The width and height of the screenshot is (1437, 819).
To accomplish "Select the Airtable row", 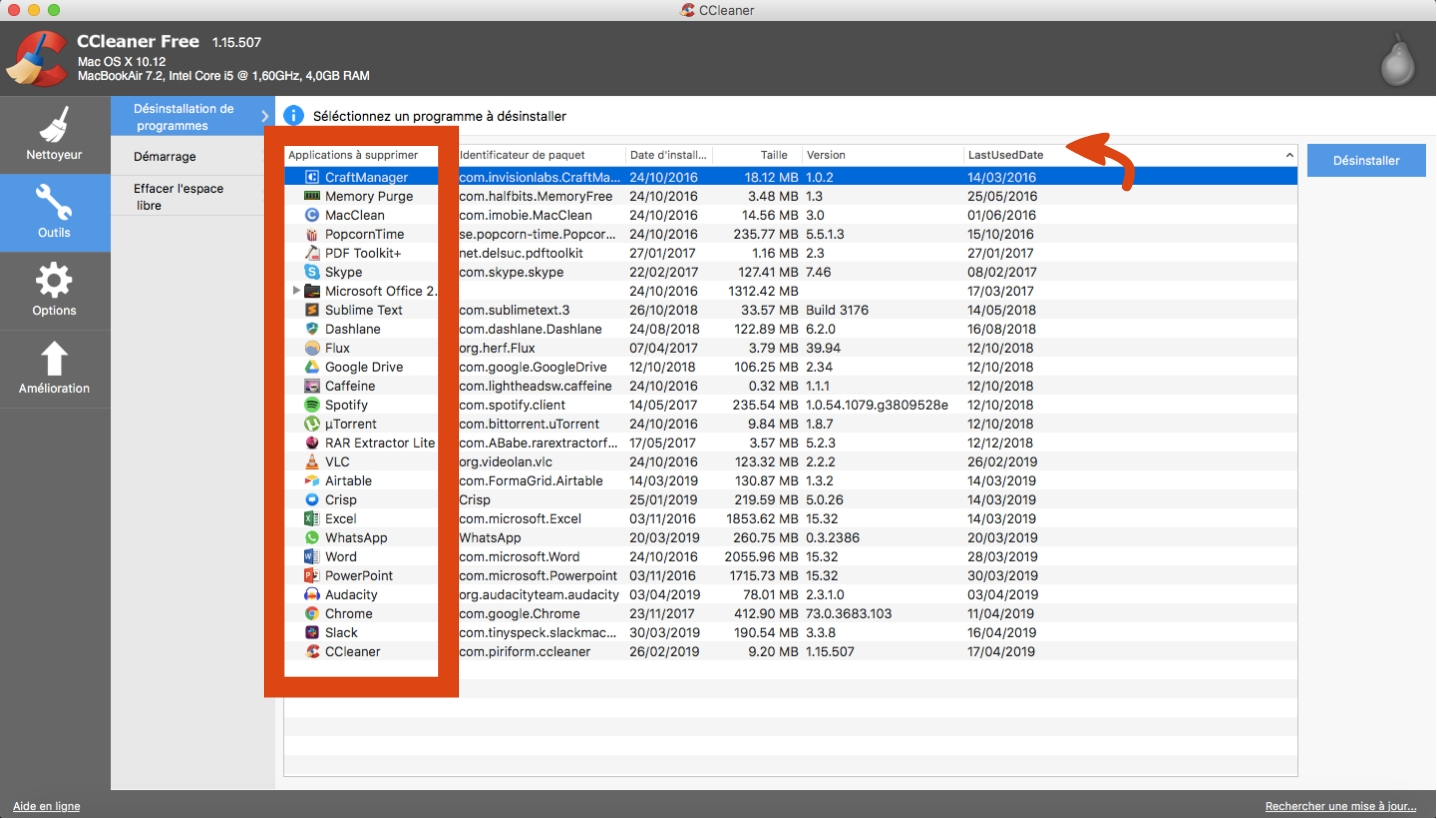I will (791, 481).
